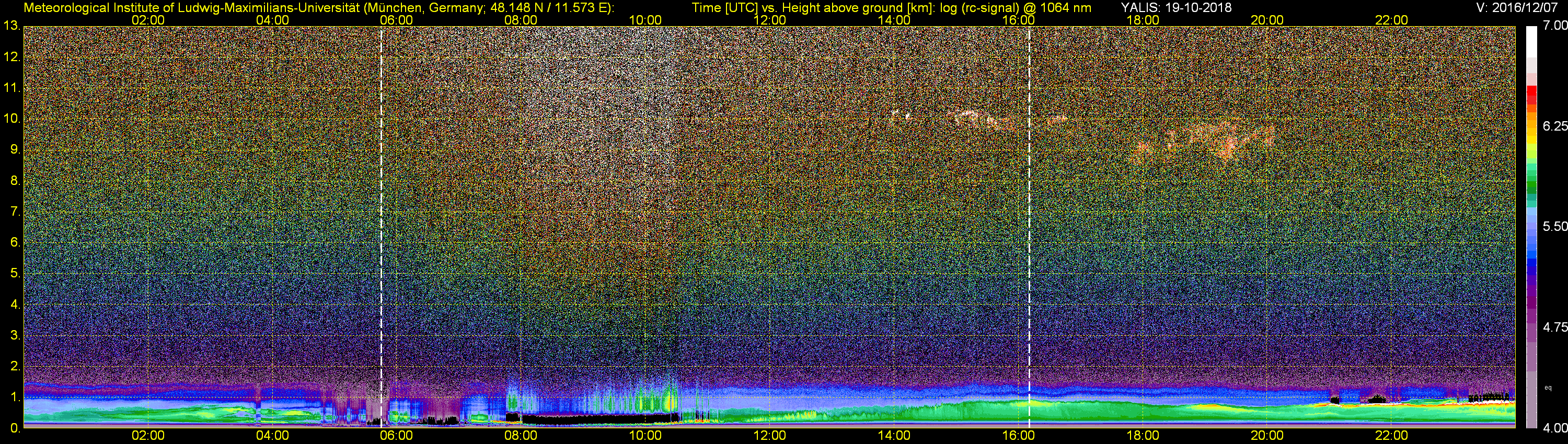Click the 'Time [UTC] vs. Height above ground' caption
This screenshot has width=1568, height=444.
click(x=891, y=7)
